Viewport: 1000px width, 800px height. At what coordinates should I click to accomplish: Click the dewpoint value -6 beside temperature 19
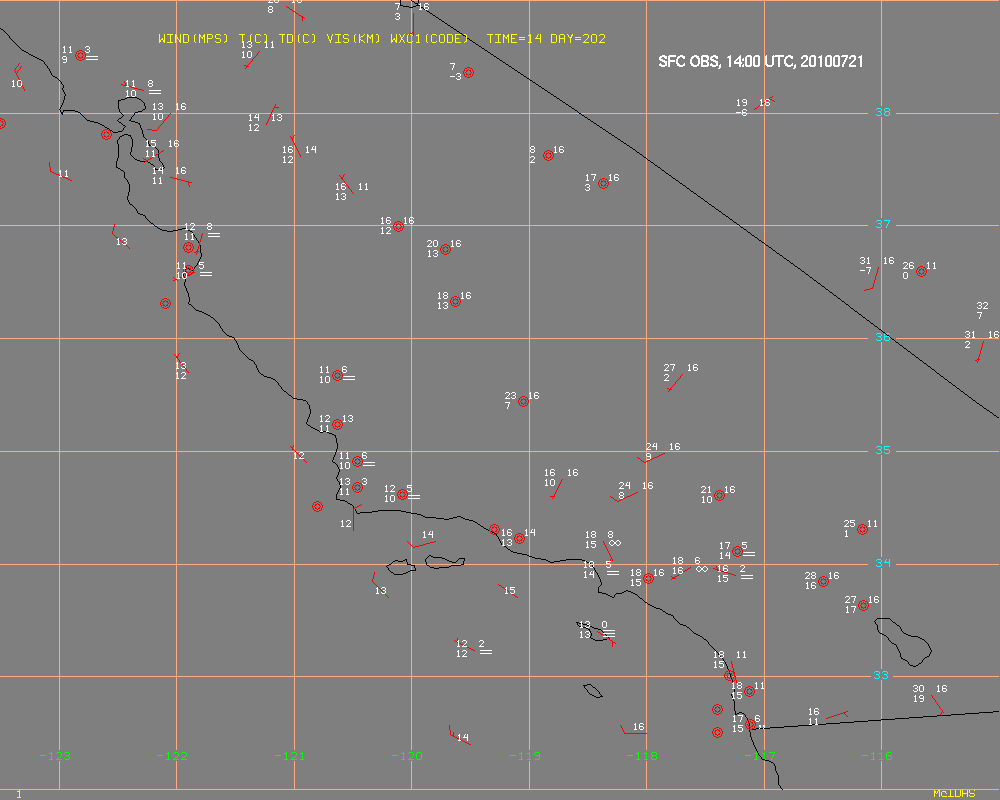(741, 113)
